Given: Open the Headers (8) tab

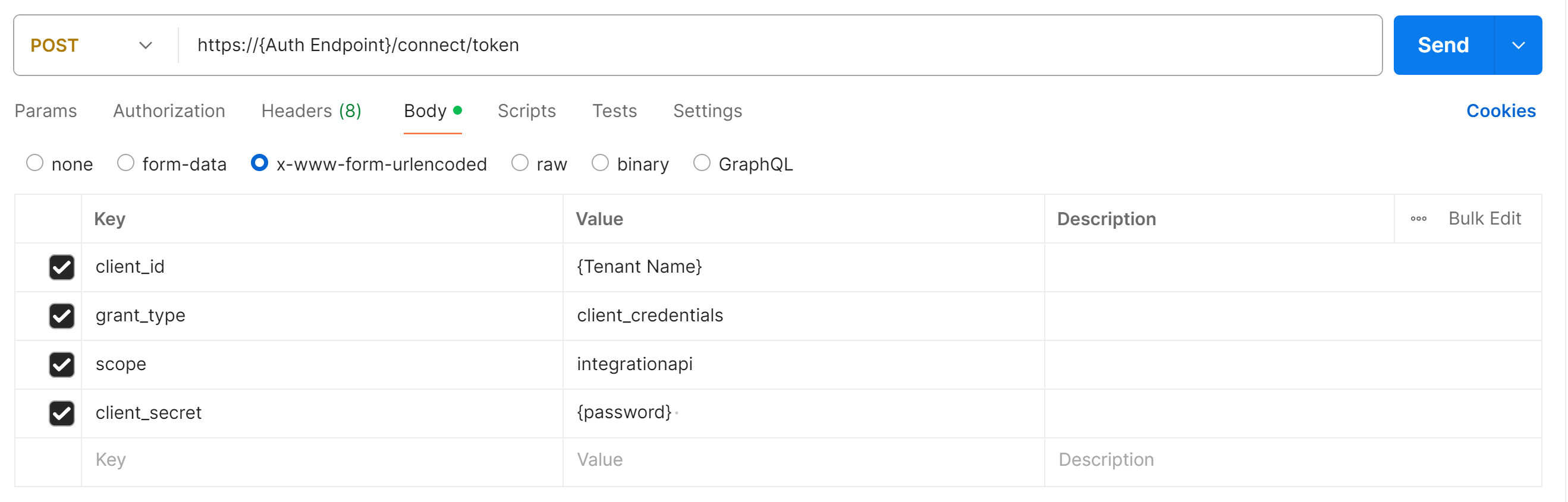Looking at the screenshot, I should 311,111.
